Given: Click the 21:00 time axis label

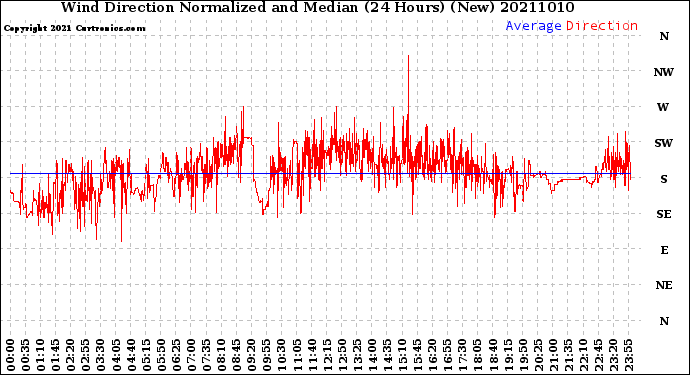Looking at the screenshot, I should point(553,355).
